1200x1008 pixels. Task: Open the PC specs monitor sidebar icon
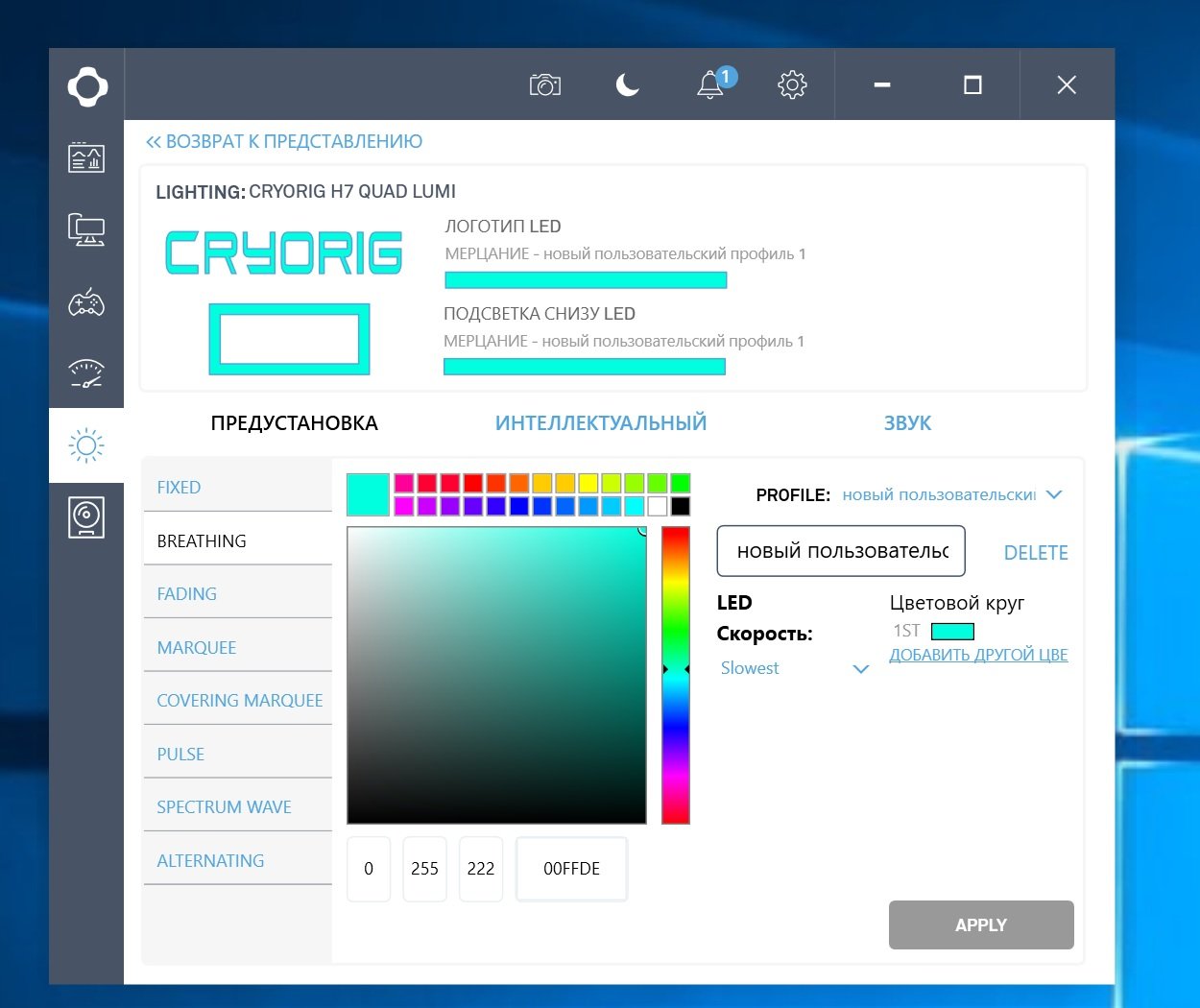pyautogui.click(x=86, y=229)
